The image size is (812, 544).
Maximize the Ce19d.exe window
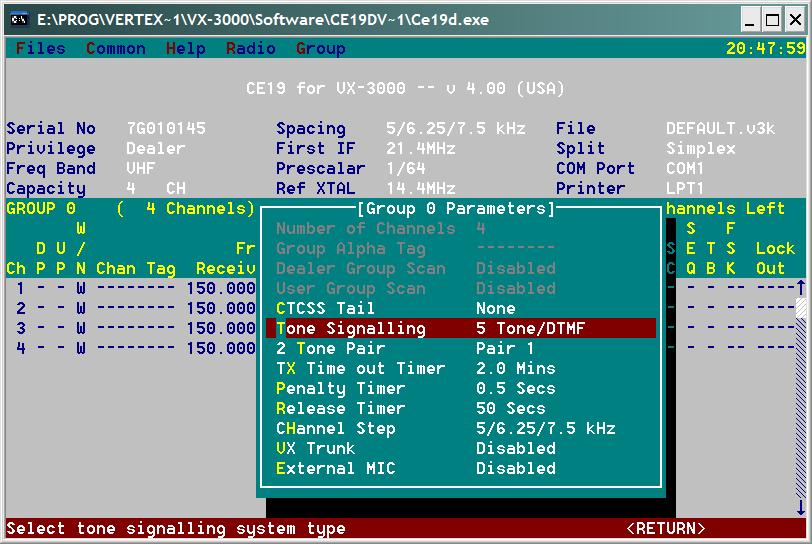point(772,20)
